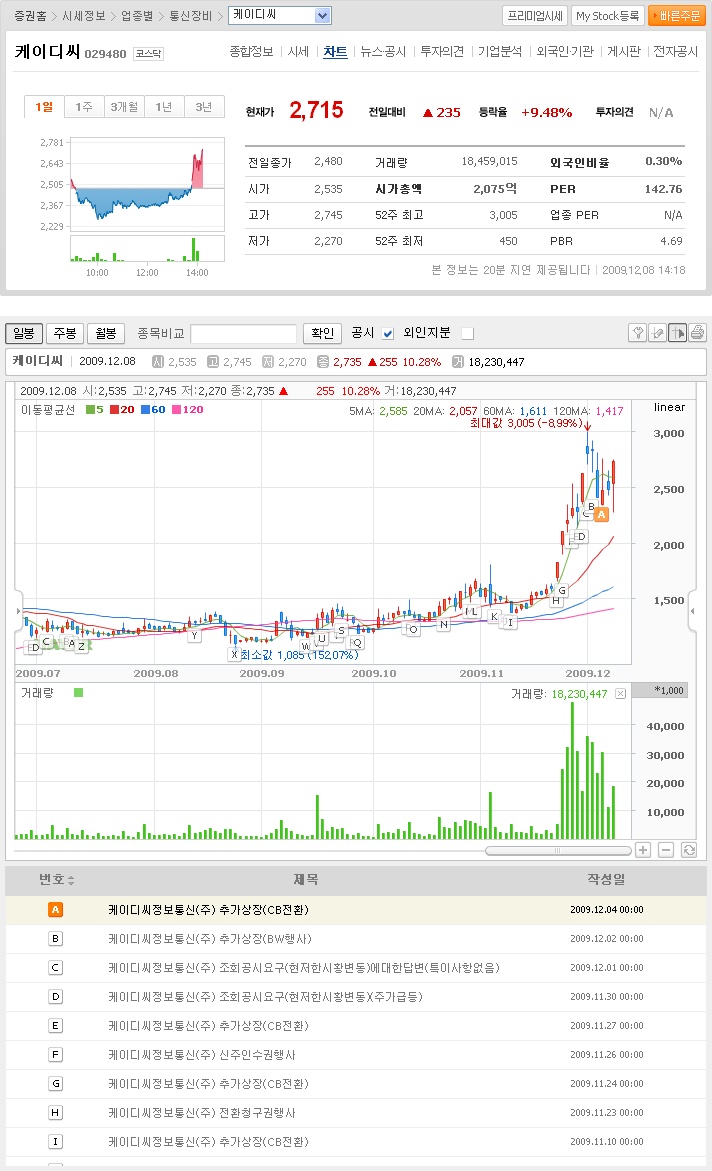Enable the 외인지분 checkbox
712x1171 pixels.
point(468,333)
